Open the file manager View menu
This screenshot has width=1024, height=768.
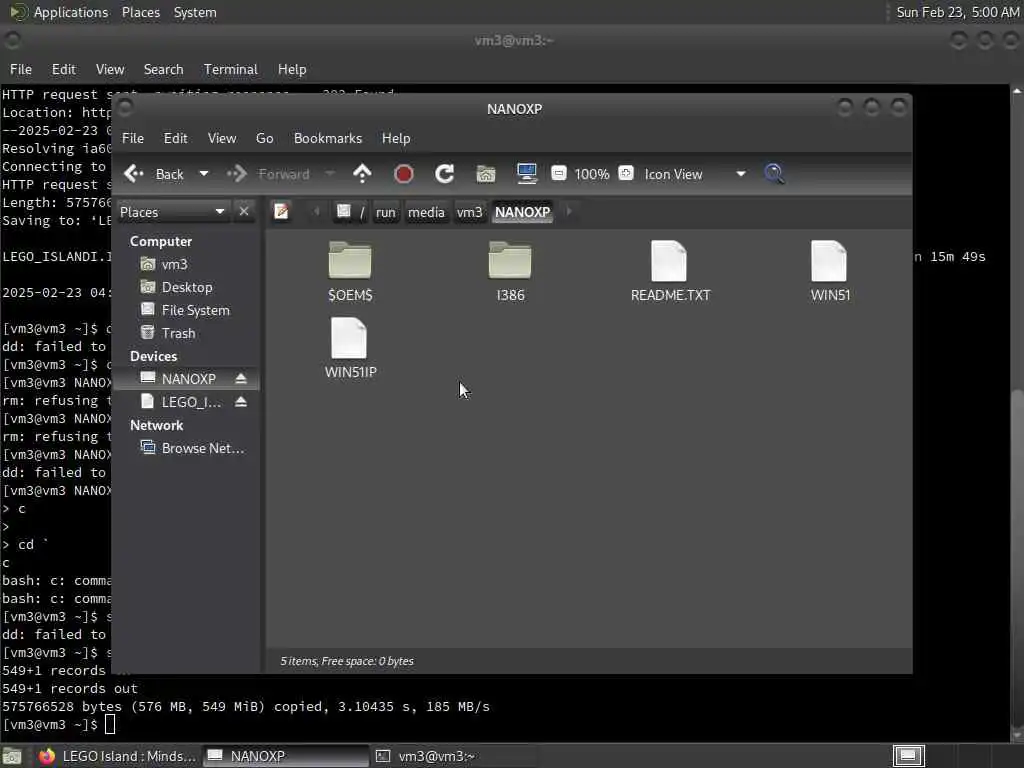coord(221,138)
